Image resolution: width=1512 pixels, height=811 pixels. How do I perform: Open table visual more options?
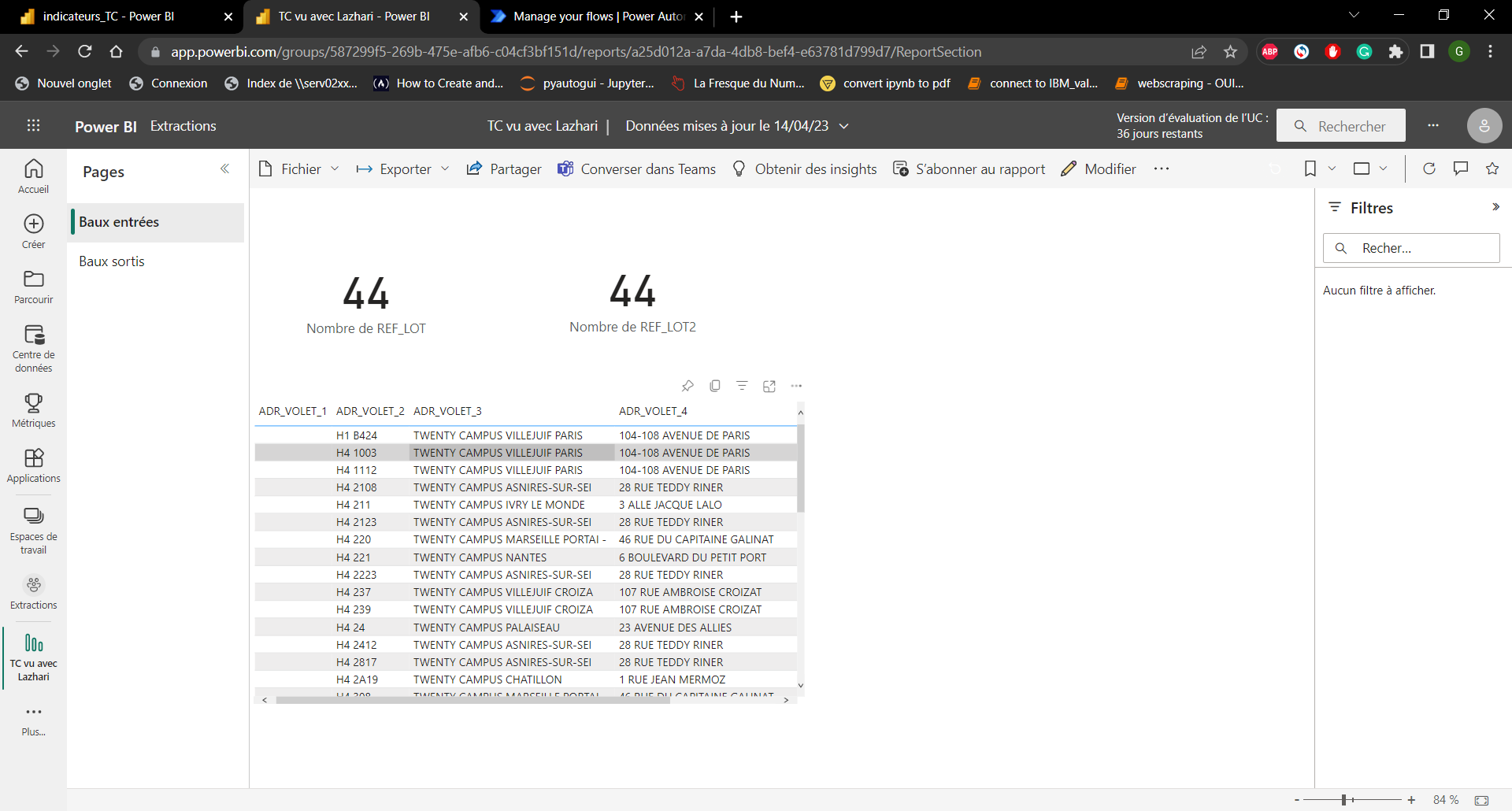[x=796, y=386]
